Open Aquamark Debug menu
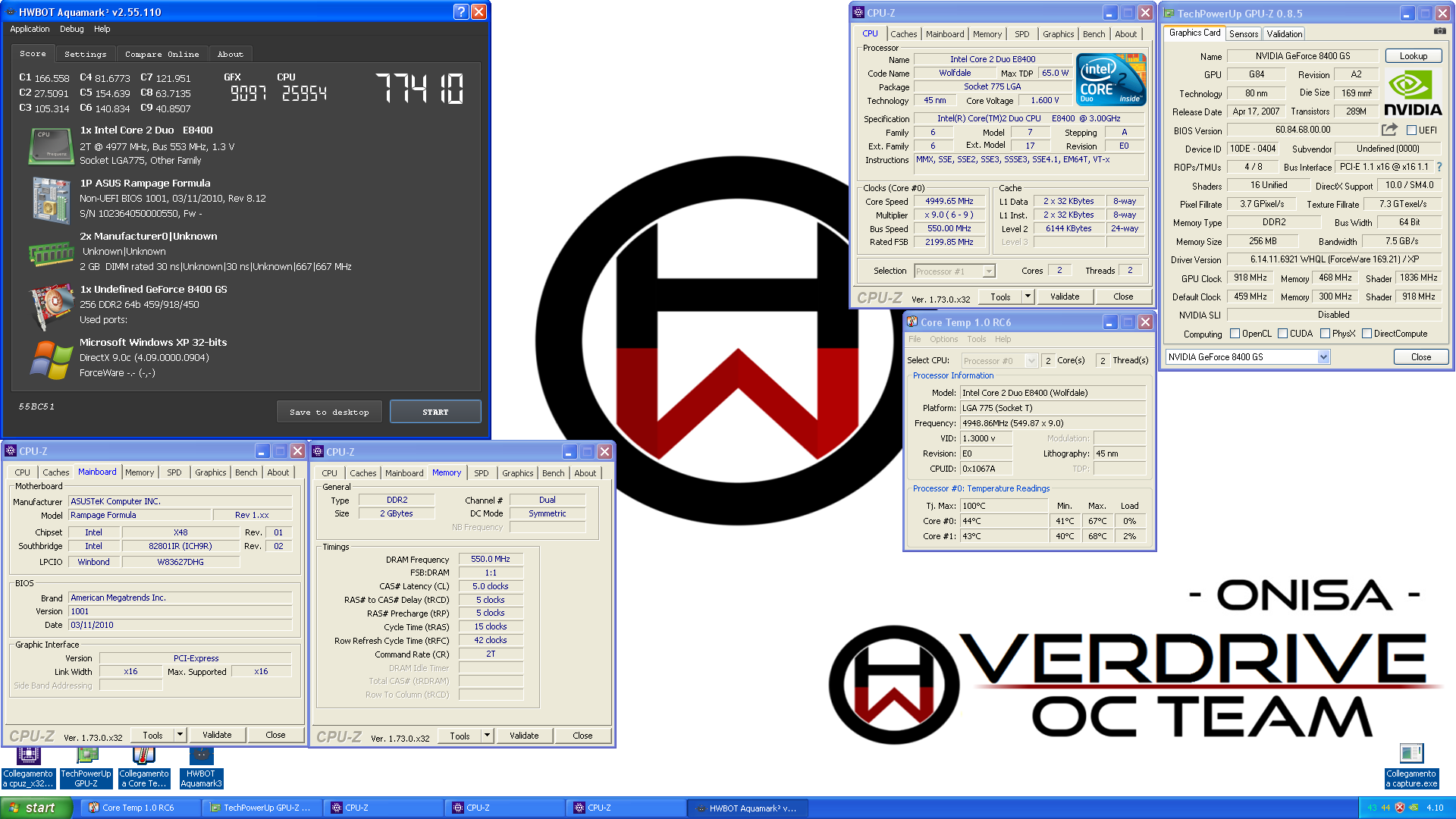The width and height of the screenshot is (1456, 819). point(72,29)
